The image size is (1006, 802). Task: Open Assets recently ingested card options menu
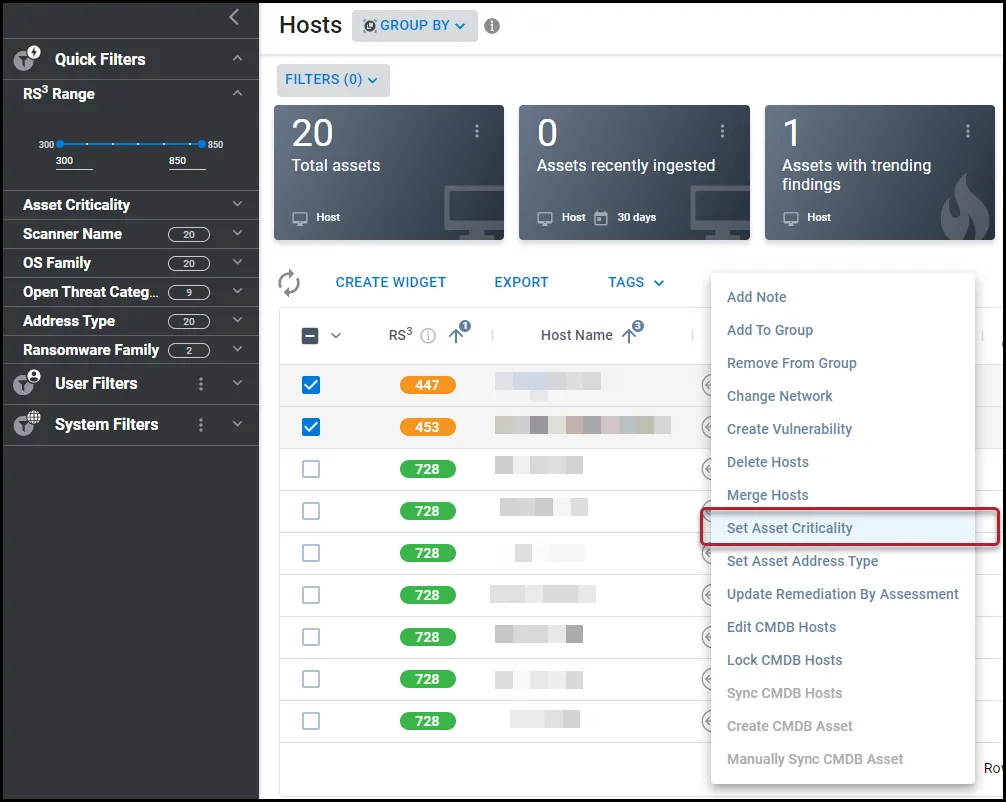pos(722,131)
